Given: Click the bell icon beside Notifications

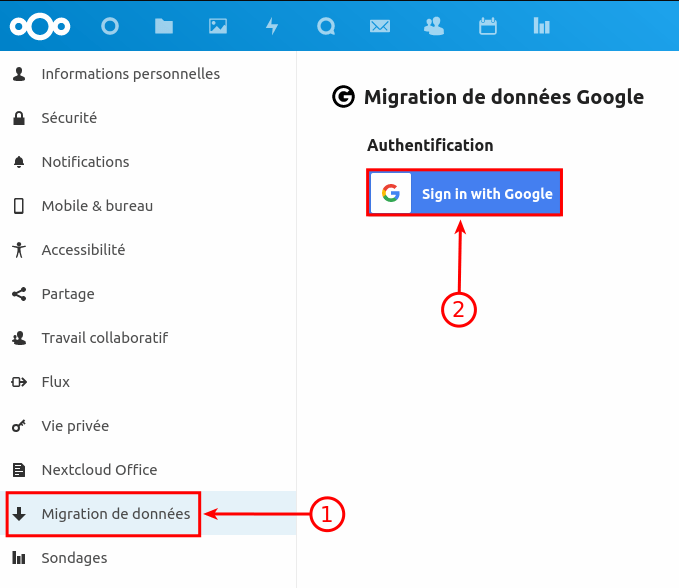Looking at the screenshot, I should coord(19,162).
